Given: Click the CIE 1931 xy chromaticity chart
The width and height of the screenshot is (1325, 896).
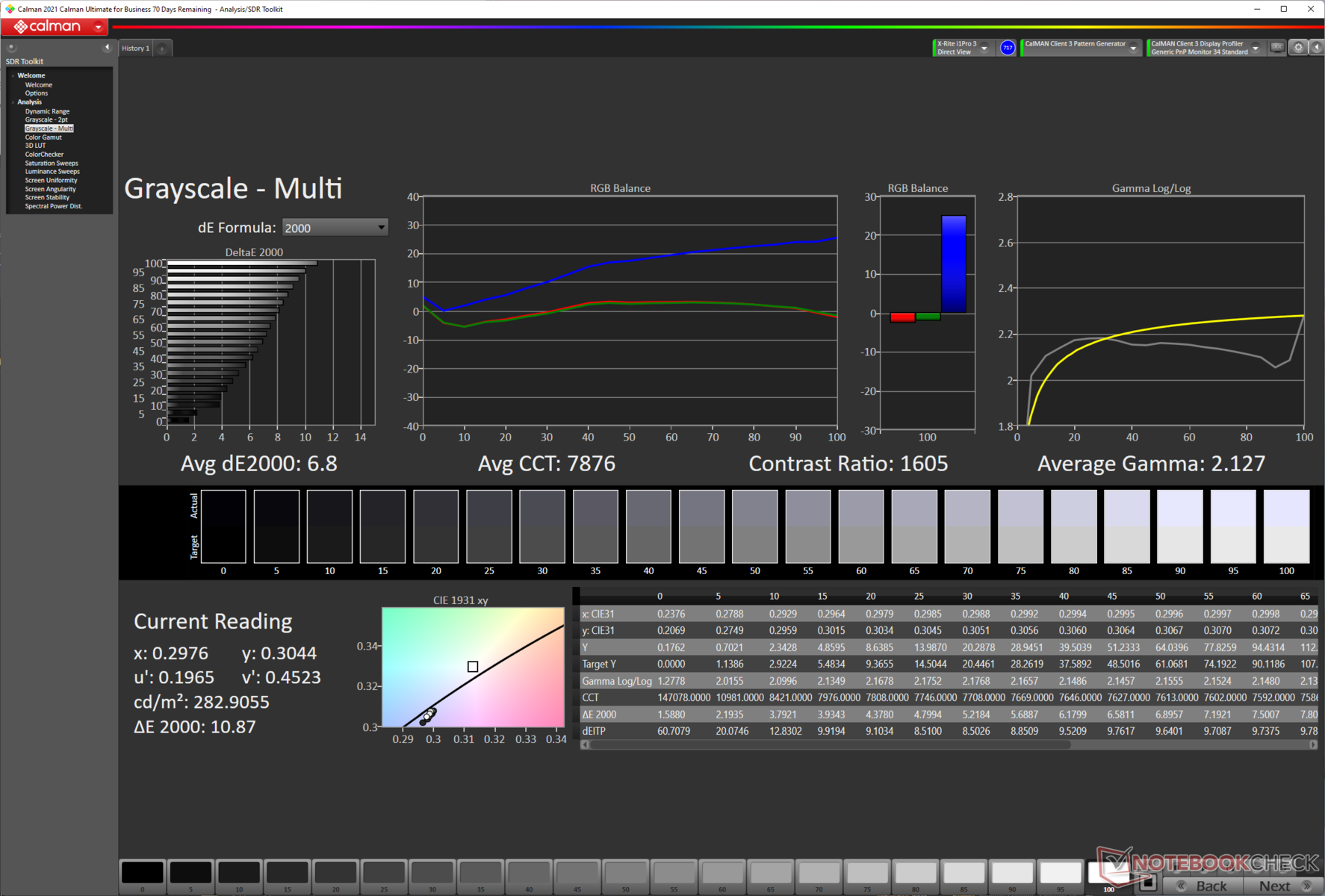Looking at the screenshot, I should (x=473, y=667).
